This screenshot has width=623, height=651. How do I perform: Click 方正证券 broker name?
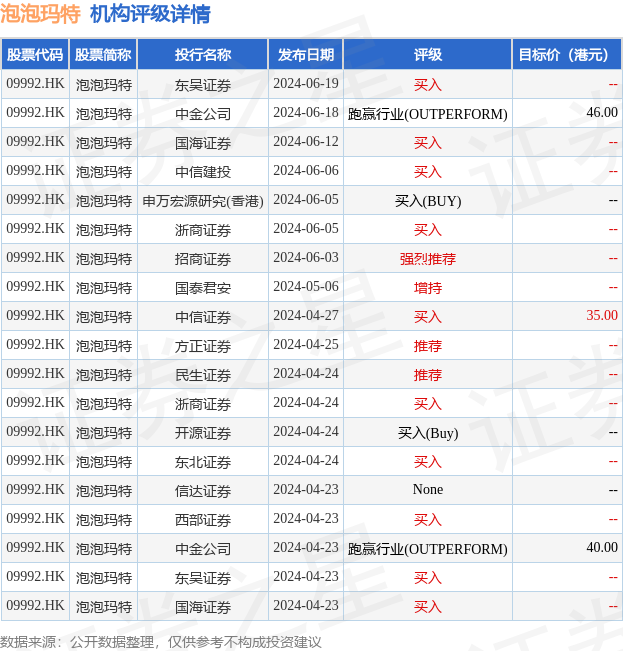[x=203, y=346]
